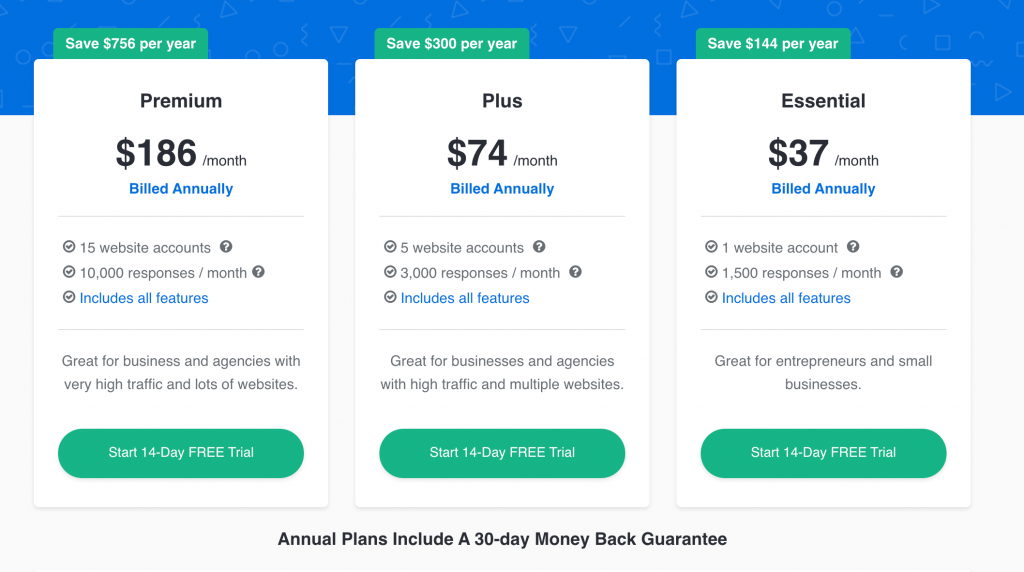Viewport: 1024px width, 572px height.
Task: Click Billed Annually under the Plus price
Action: 502,189
